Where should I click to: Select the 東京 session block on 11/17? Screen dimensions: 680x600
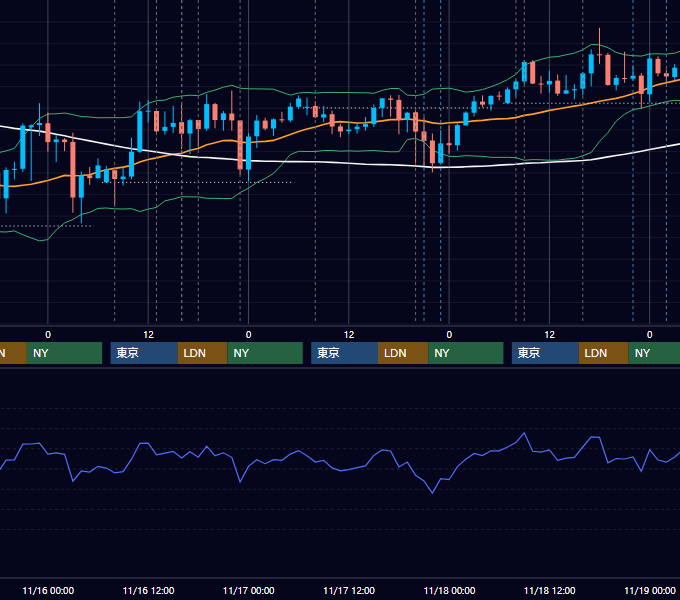click(345, 353)
